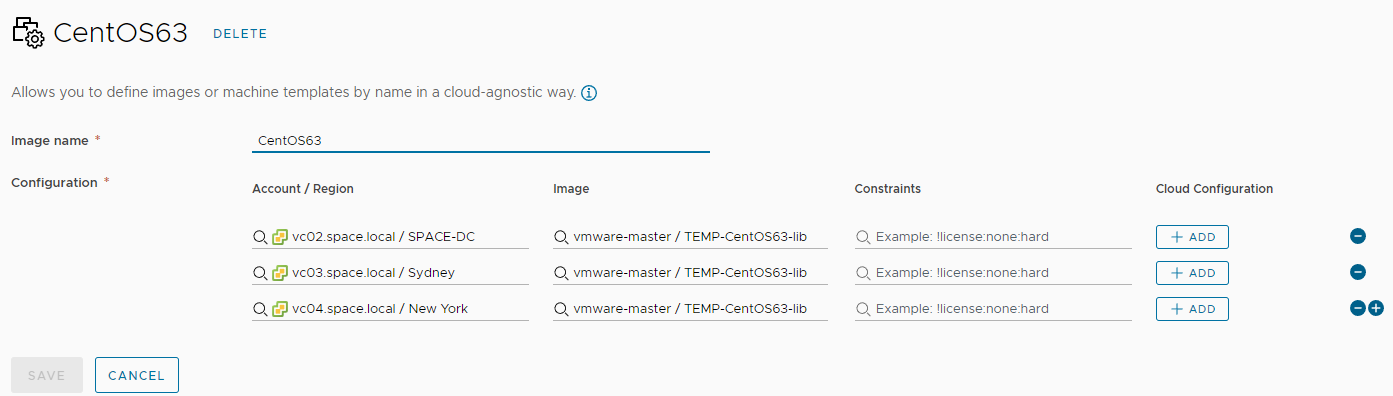This screenshot has width=1393, height=396.
Task: Open account search for vc03.space.local / Sydney
Action: tap(391, 272)
